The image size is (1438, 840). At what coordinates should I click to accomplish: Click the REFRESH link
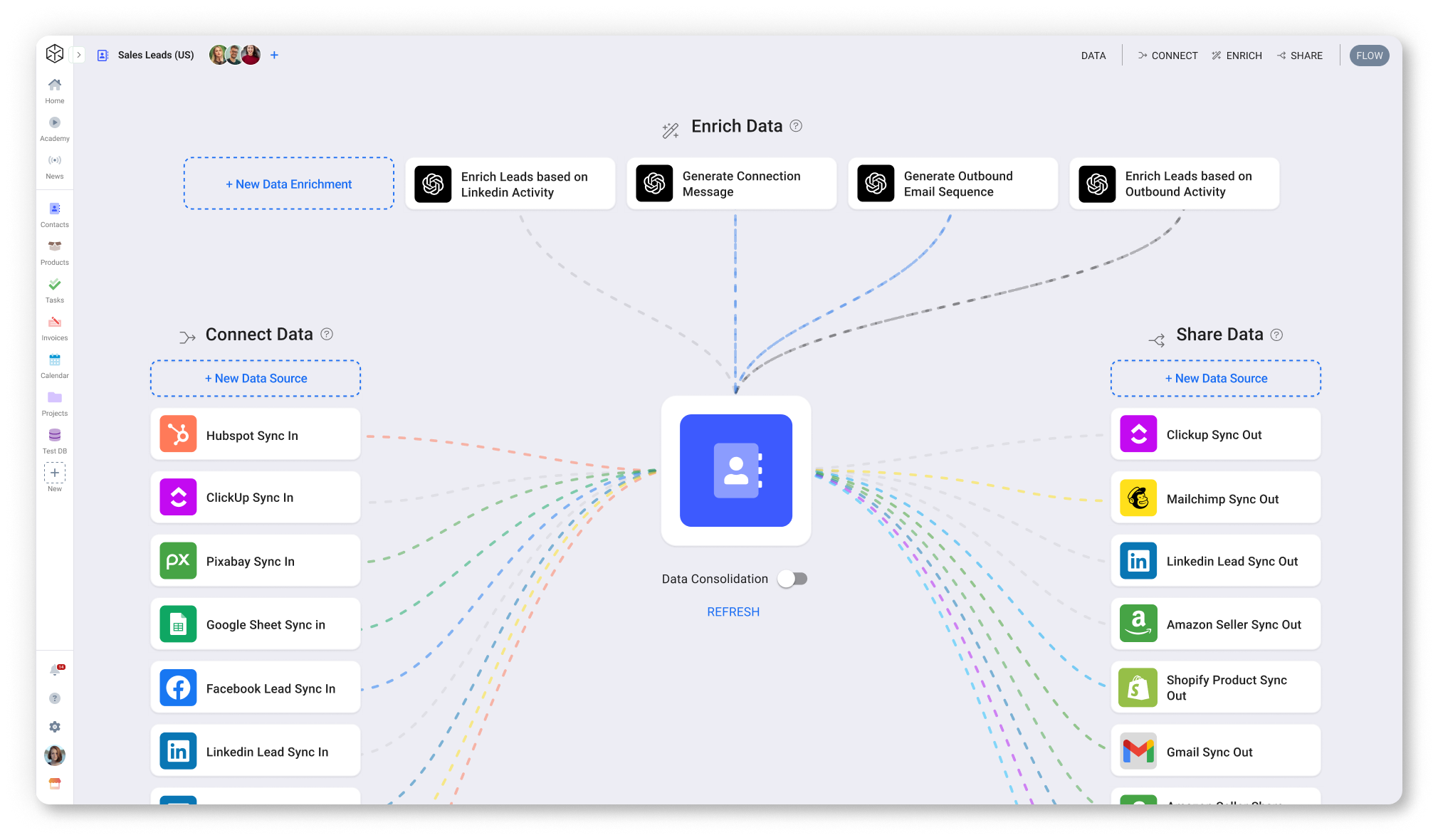click(x=733, y=611)
